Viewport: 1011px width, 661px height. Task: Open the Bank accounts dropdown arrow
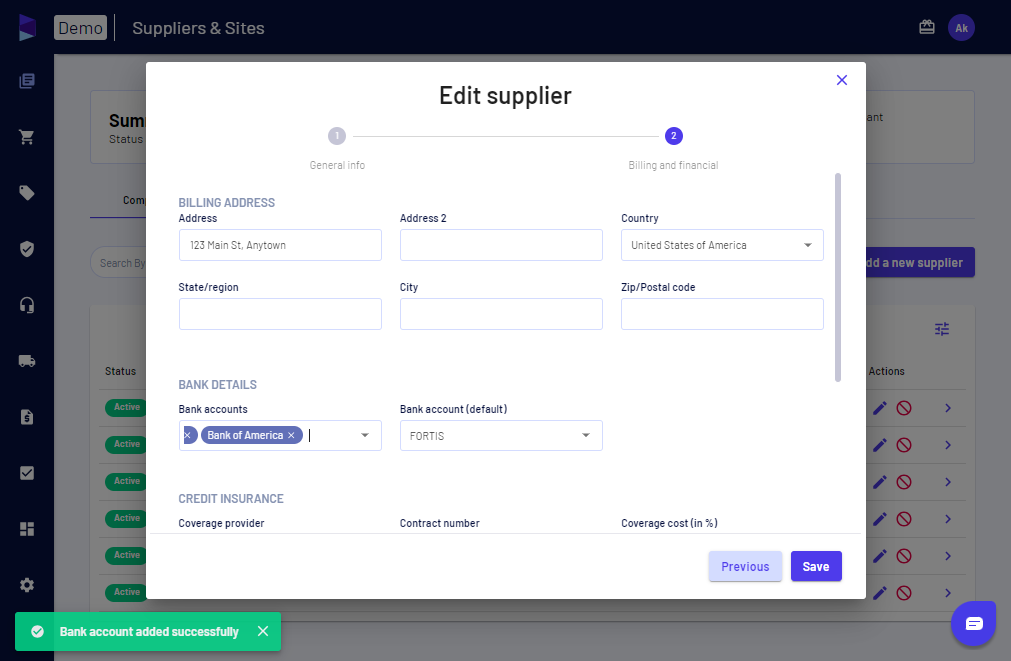365,435
